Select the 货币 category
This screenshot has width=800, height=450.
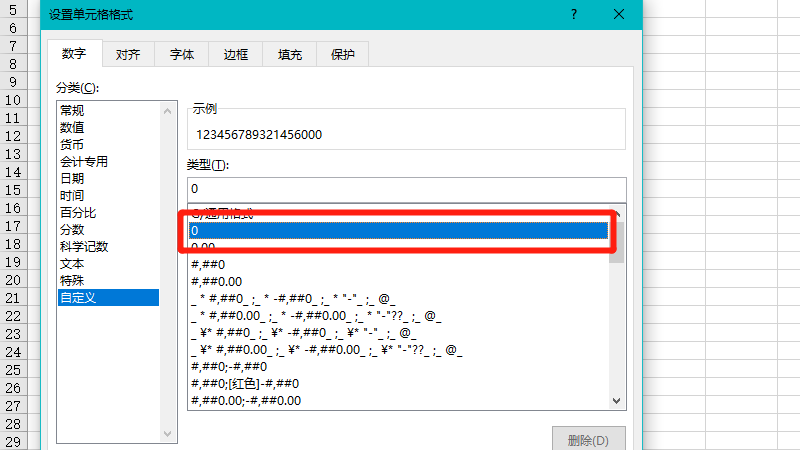click(x=72, y=145)
